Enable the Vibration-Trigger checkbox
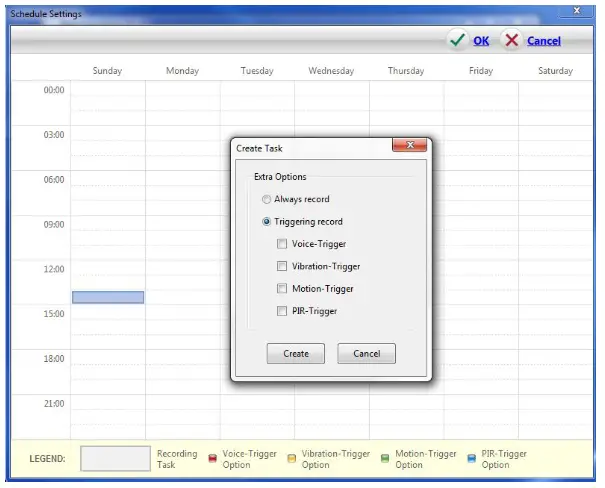Image resolution: width=605 pixels, height=488 pixels. (x=282, y=266)
